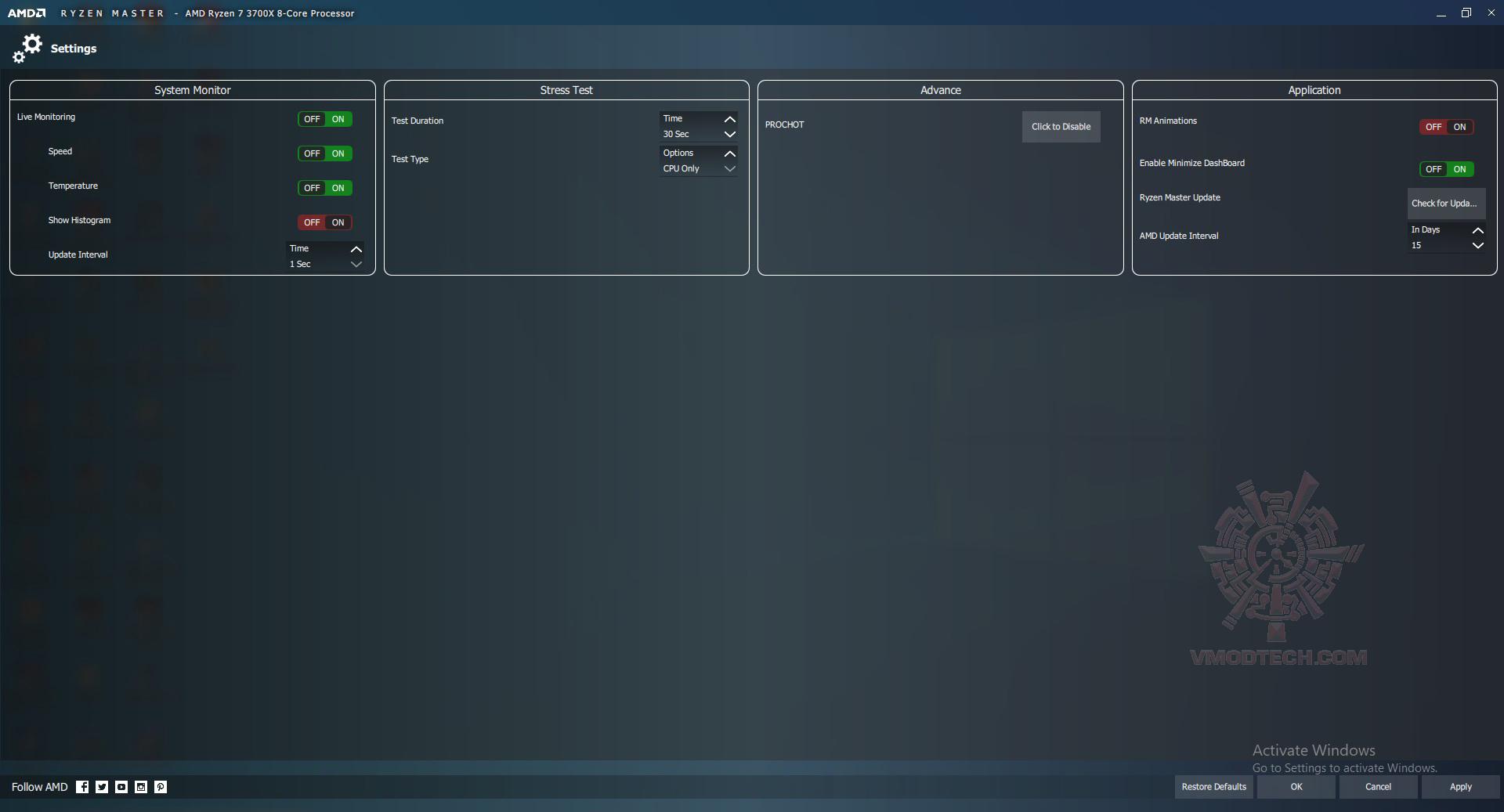Click the Cancel button

(x=1379, y=787)
